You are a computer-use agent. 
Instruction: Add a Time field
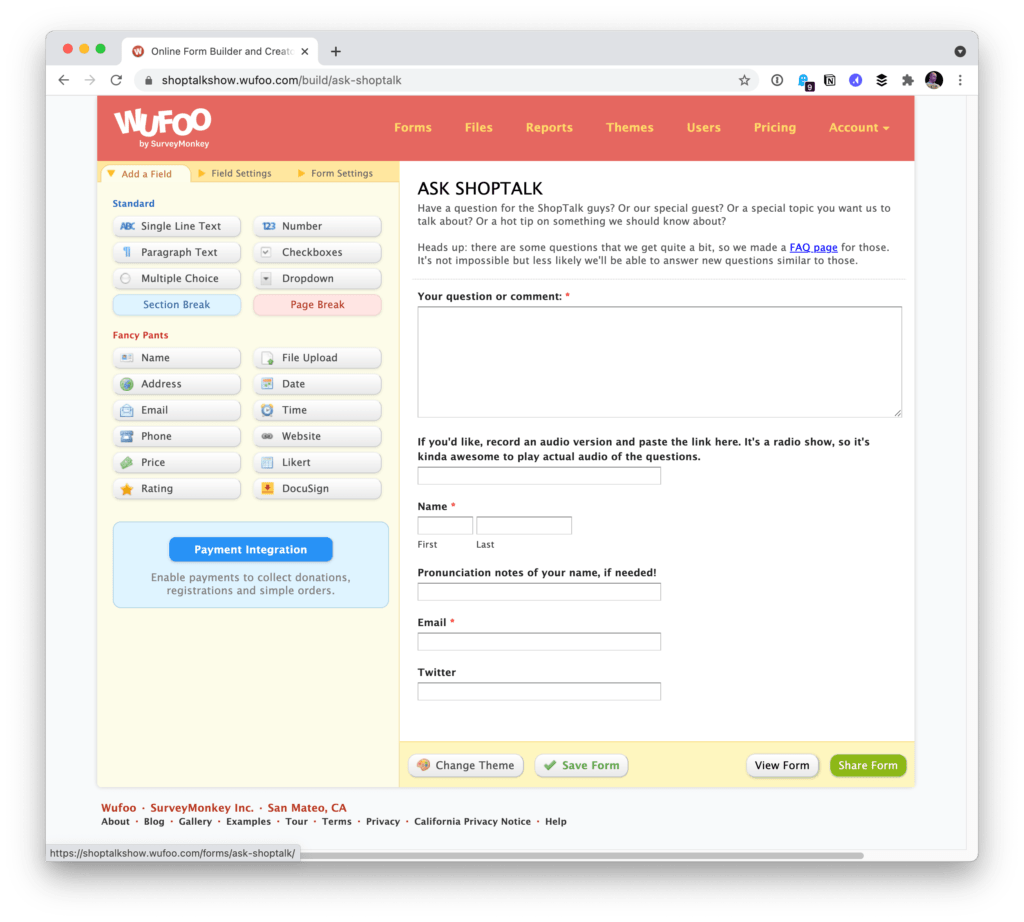(317, 410)
